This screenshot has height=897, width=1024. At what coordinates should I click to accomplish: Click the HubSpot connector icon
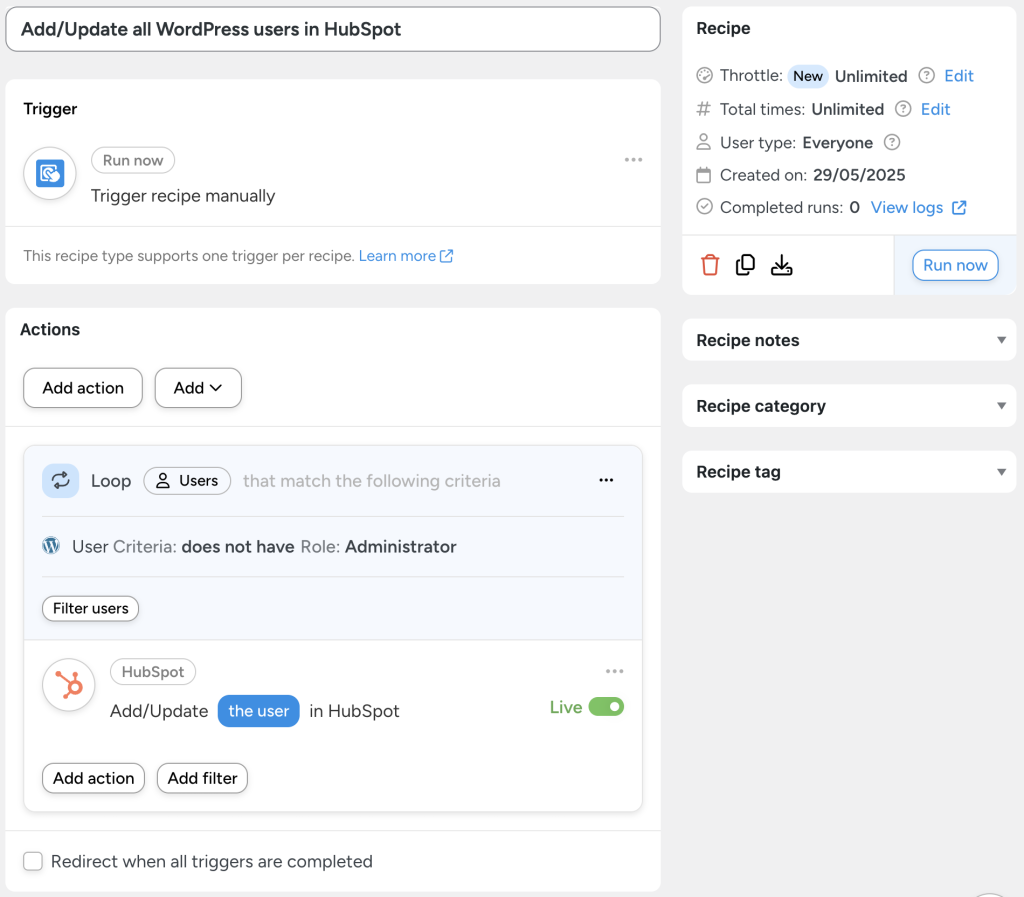(68, 685)
